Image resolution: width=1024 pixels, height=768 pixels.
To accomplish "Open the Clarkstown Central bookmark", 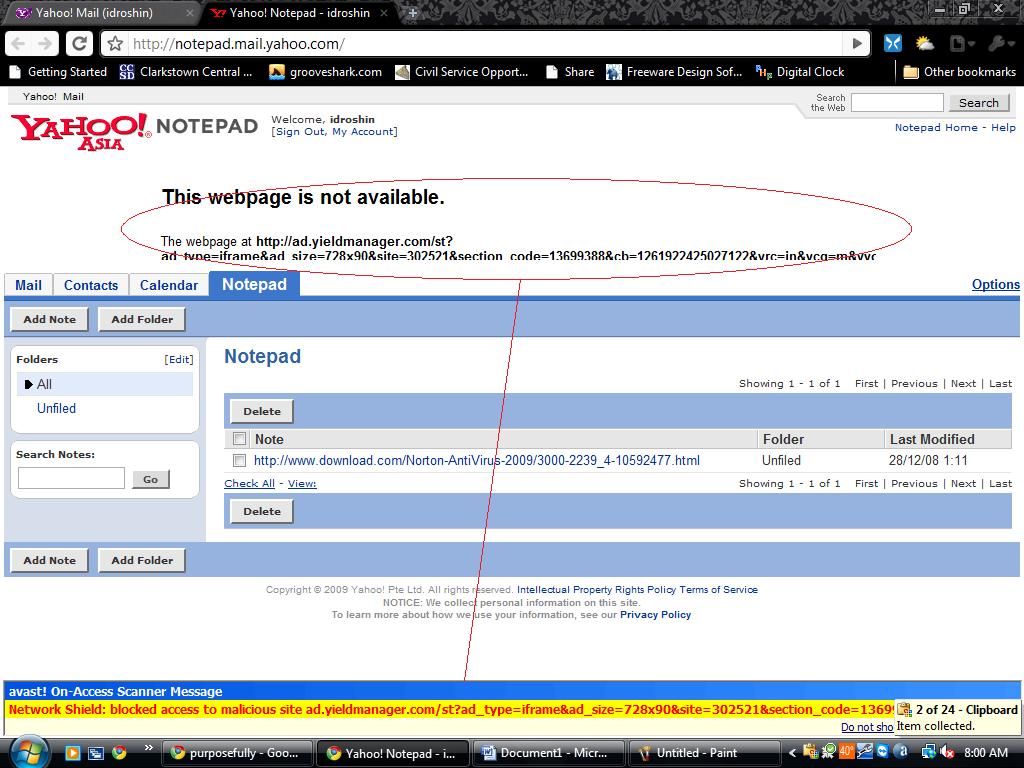I will pos(186,72).
